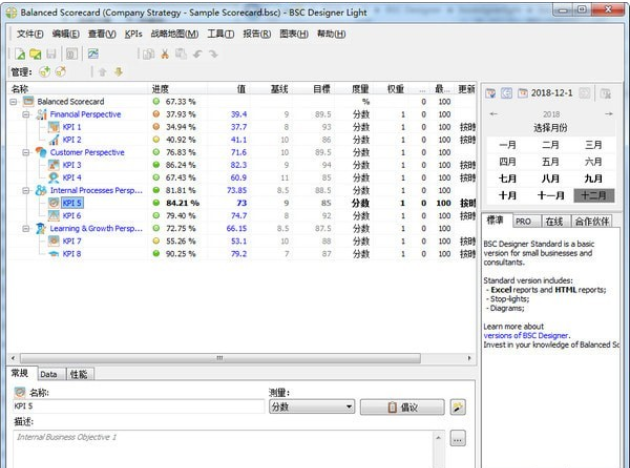
Task: Click the Open file folder icon
Action: point(35,54)
